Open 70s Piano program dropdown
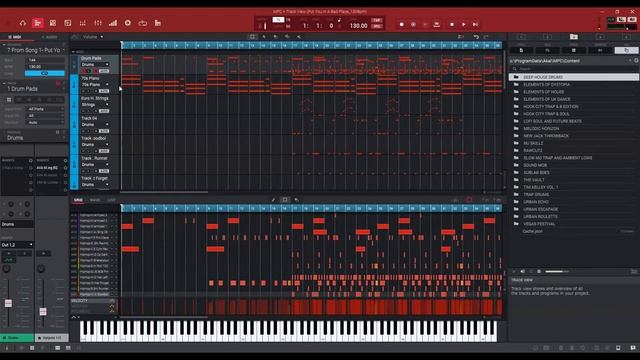This screenshot has width=640, height=360. click(x=95, y=84)
